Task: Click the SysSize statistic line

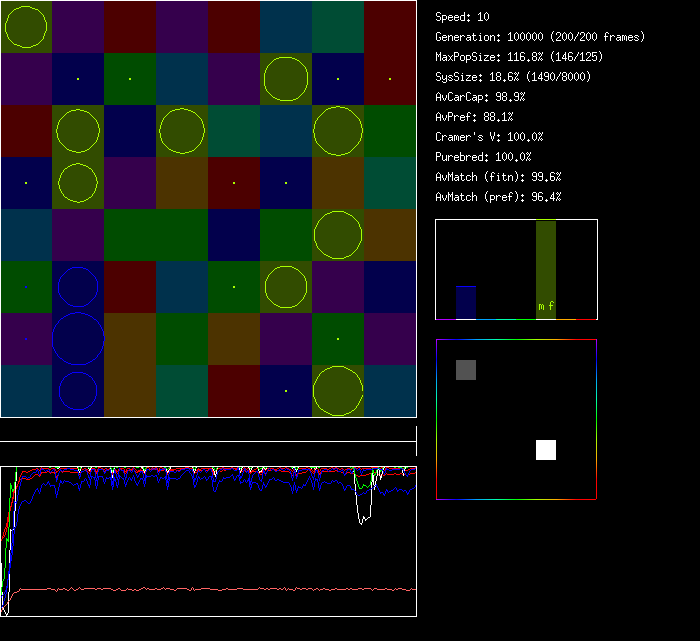Action: click(513, 77)
